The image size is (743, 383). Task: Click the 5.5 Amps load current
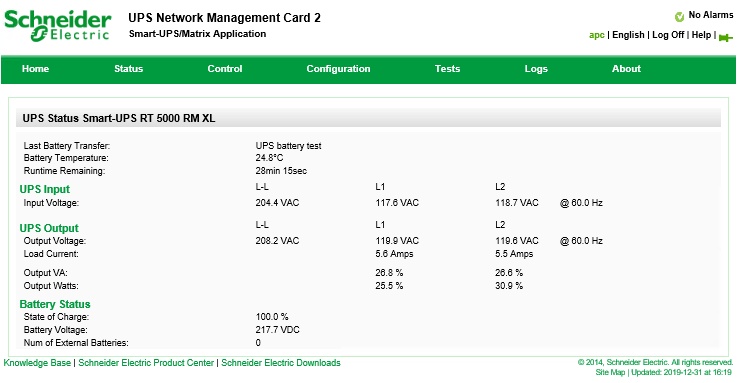pos(514,254)
